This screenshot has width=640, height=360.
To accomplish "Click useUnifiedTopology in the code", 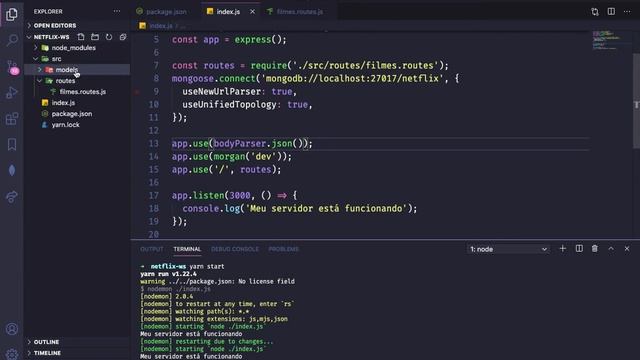I will pyautogui.click(x=229, y=104).
